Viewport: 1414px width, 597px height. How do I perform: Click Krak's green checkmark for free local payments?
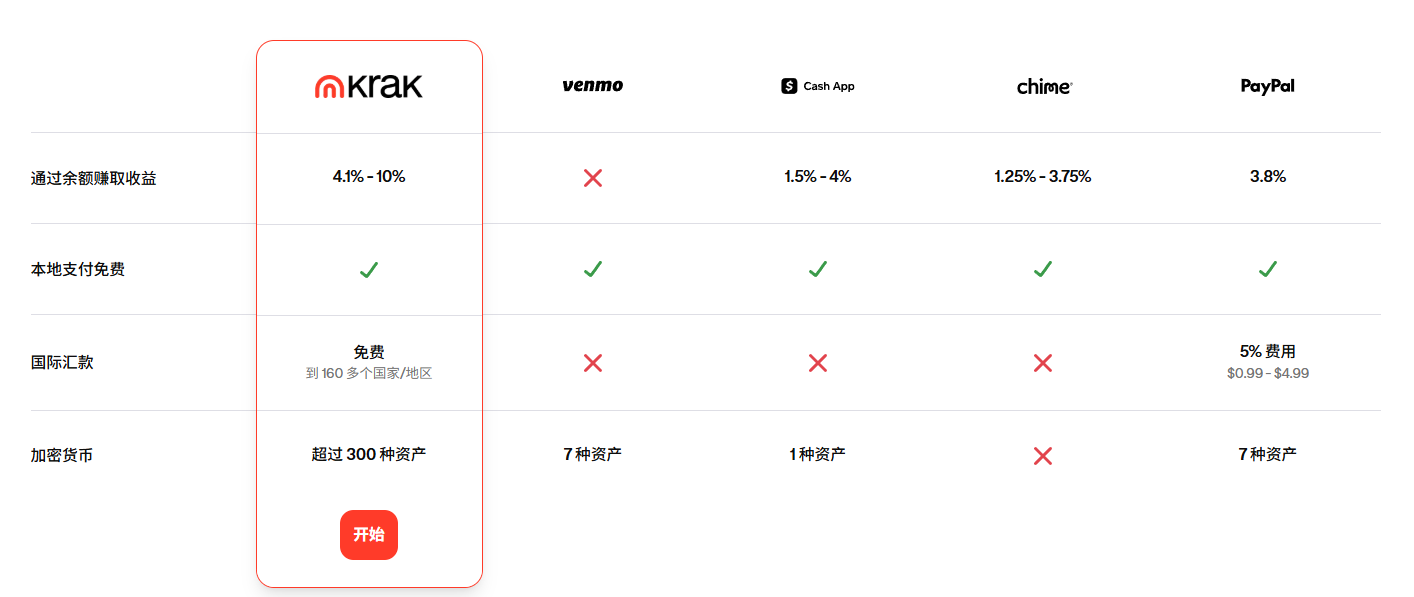pyautogui.click(x=369, y=269)
